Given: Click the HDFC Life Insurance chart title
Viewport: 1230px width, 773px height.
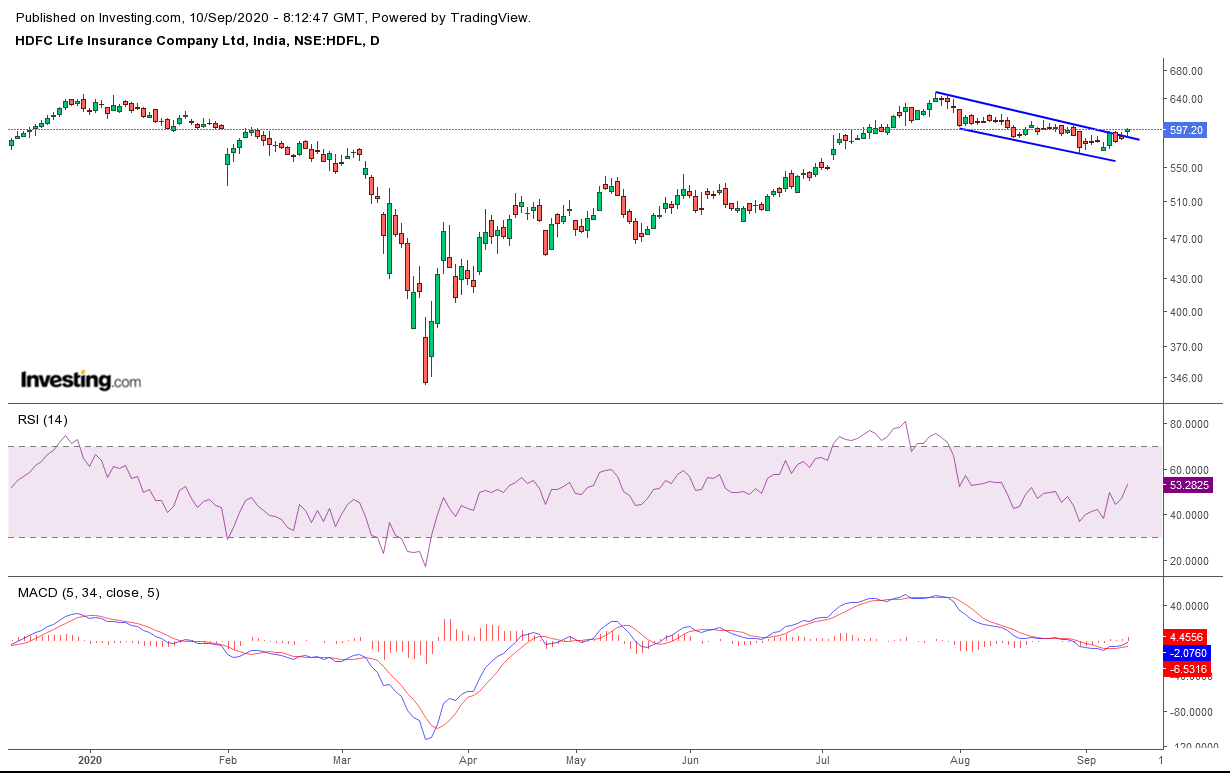Looking at the screenshot, I should click(x=198, y=41).
